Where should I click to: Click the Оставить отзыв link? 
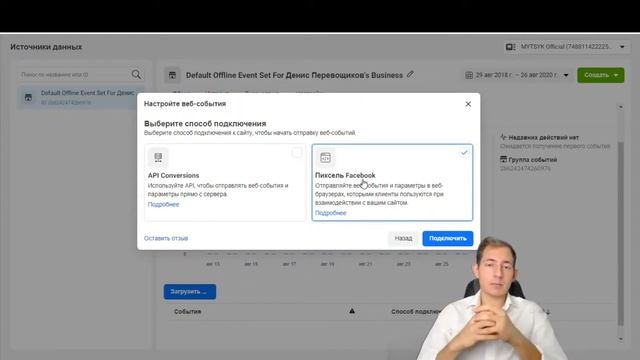166,238
